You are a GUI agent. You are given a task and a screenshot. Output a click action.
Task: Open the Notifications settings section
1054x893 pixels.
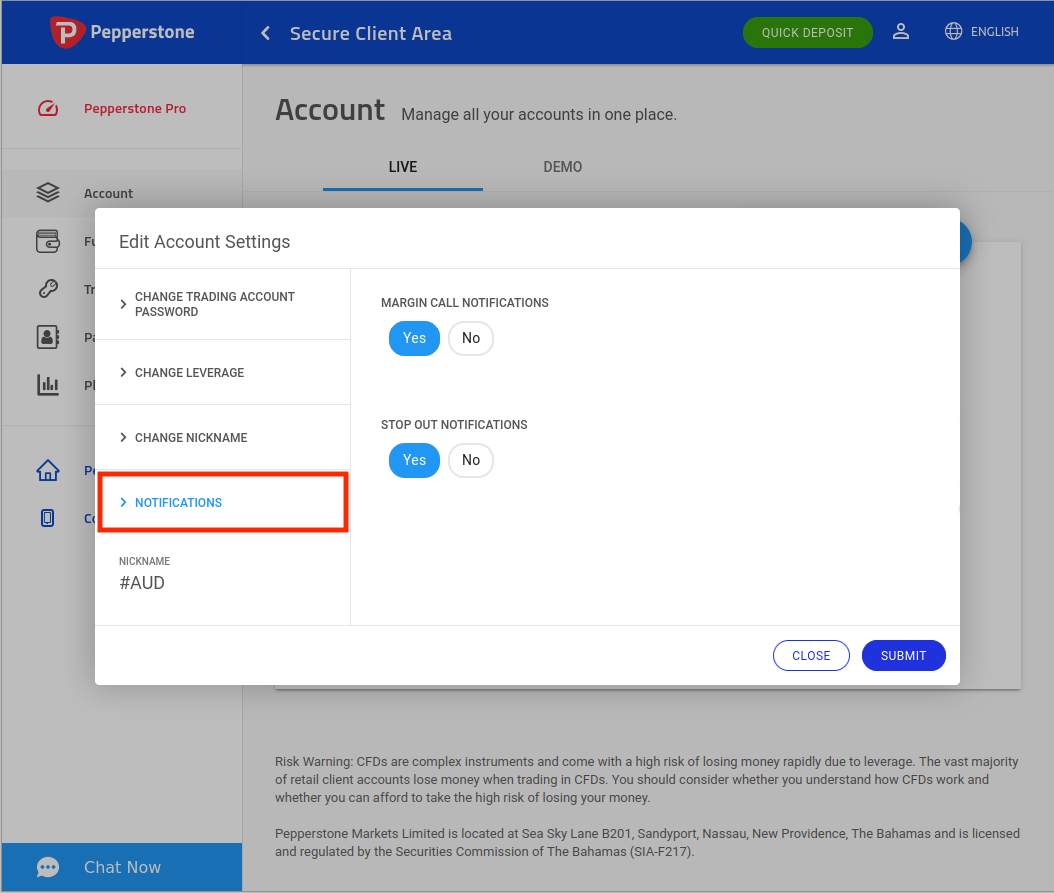(222, 502)
